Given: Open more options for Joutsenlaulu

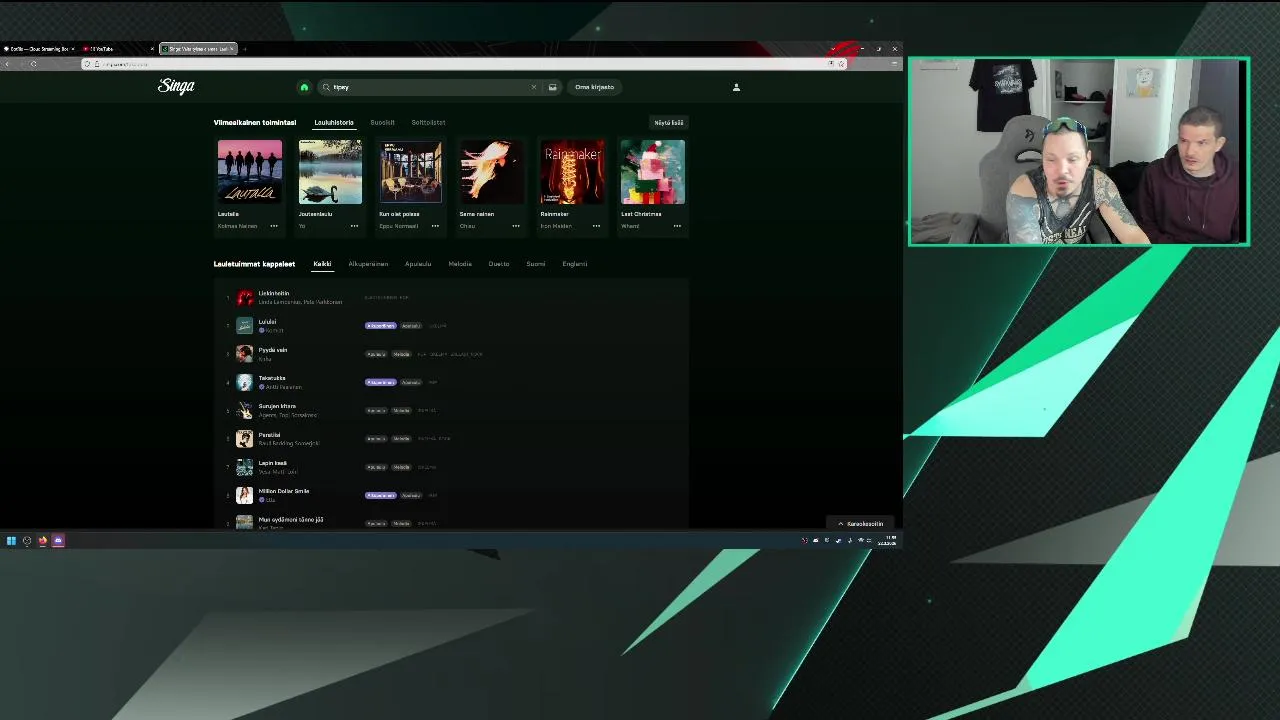Looking at the screenshot, I should click(x=354, y=226).
